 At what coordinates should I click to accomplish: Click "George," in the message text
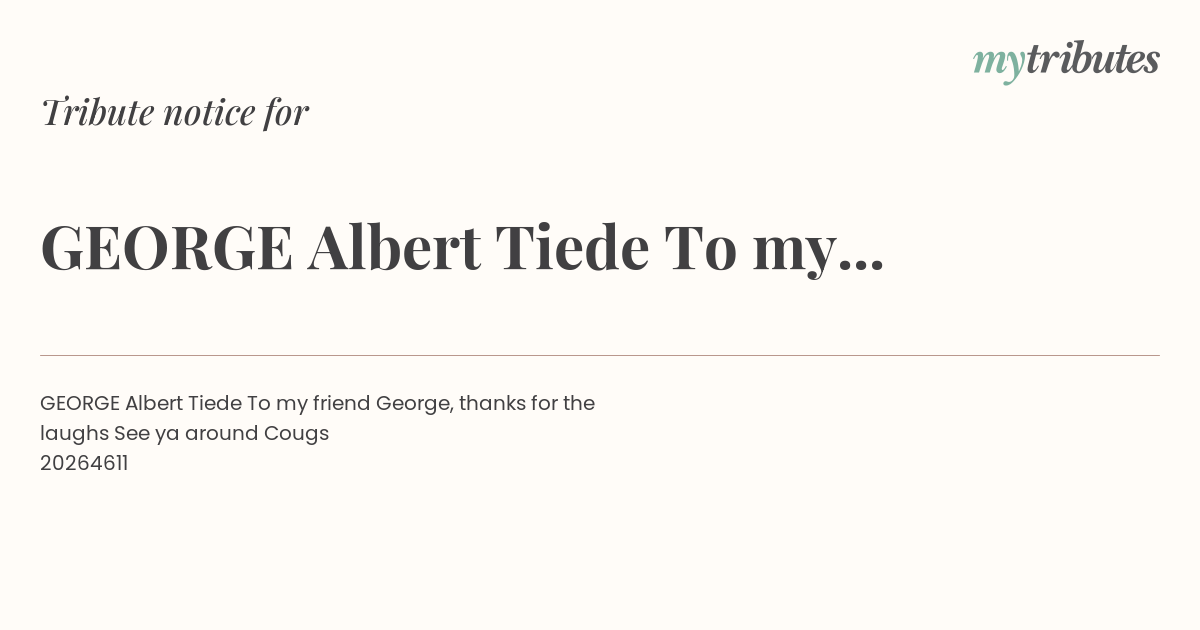415,405
